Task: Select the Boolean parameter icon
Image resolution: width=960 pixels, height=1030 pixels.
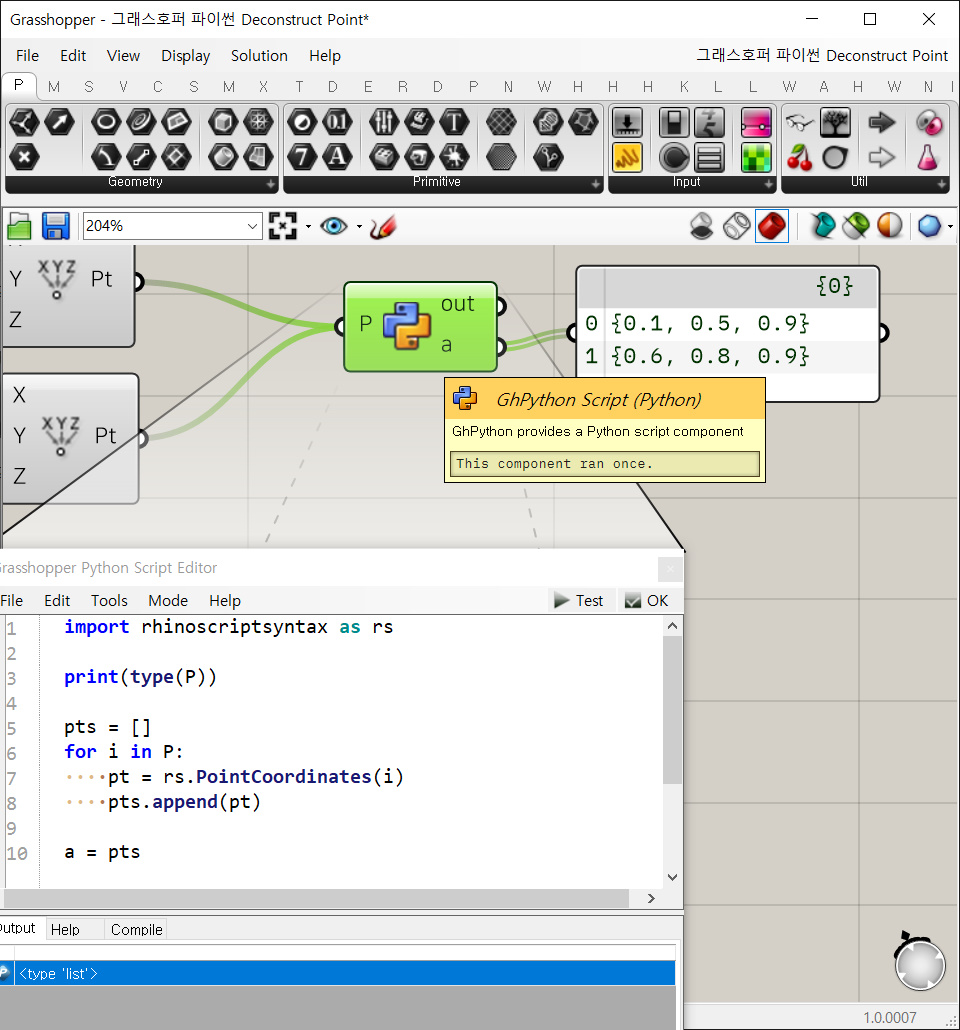Action: pyautogui.click(x=302, y=122)
